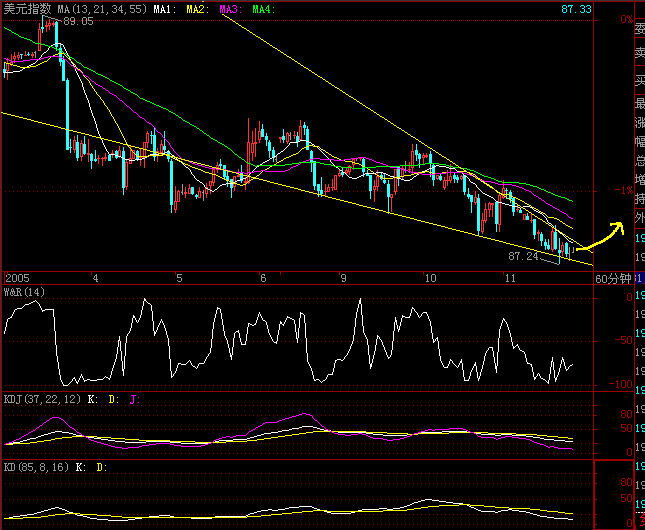The height and width of the screenshot is (530, 645).
Task: Click the 87.24 low price marker
Action: point(523,256)
